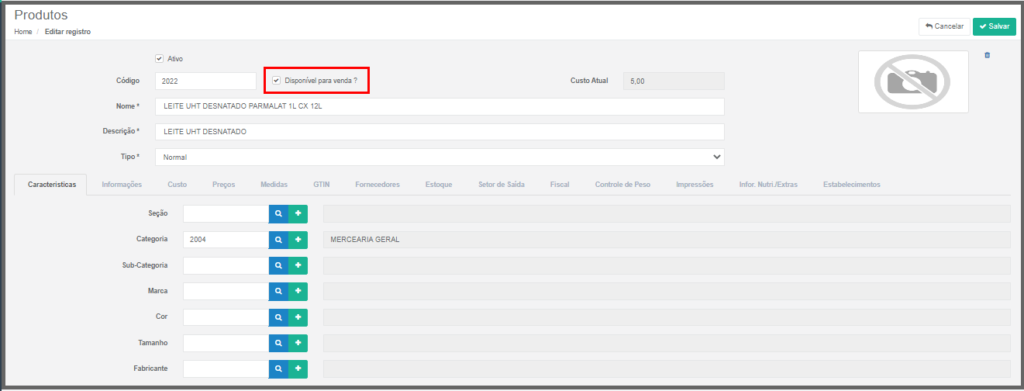Viewport: 1024px width, 391px height.
Task: Toggle Disponível para venda checkbox
Action: pyautogui.click(x=276, y=81)
